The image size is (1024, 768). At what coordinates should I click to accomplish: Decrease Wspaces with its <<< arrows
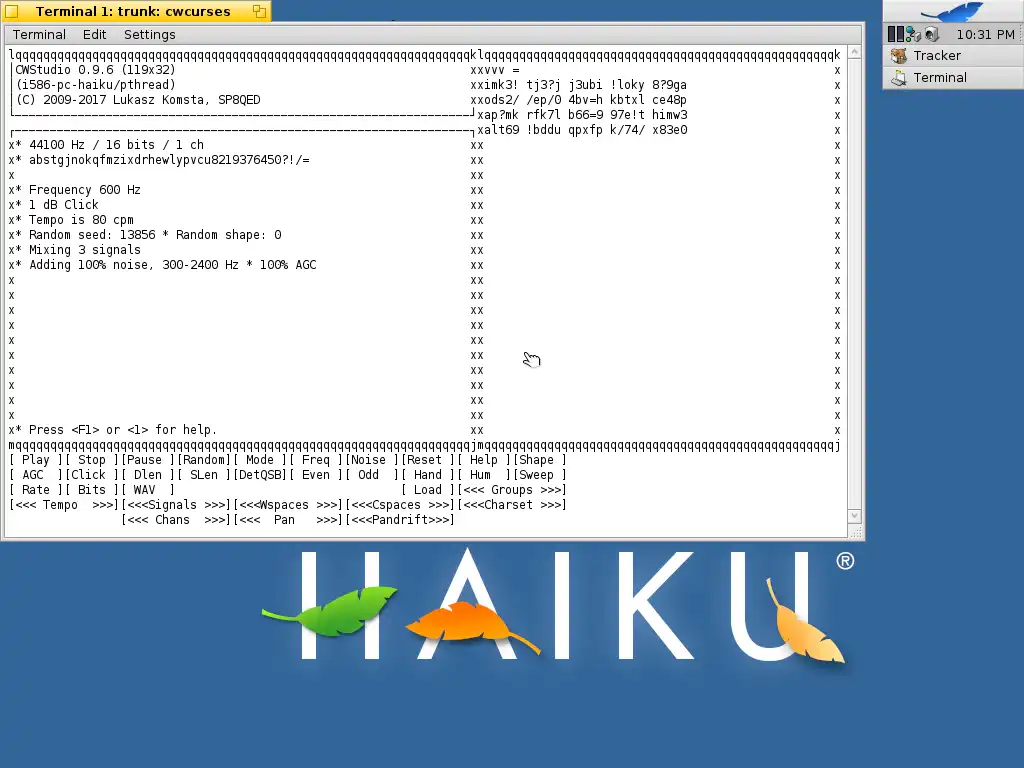250,505
